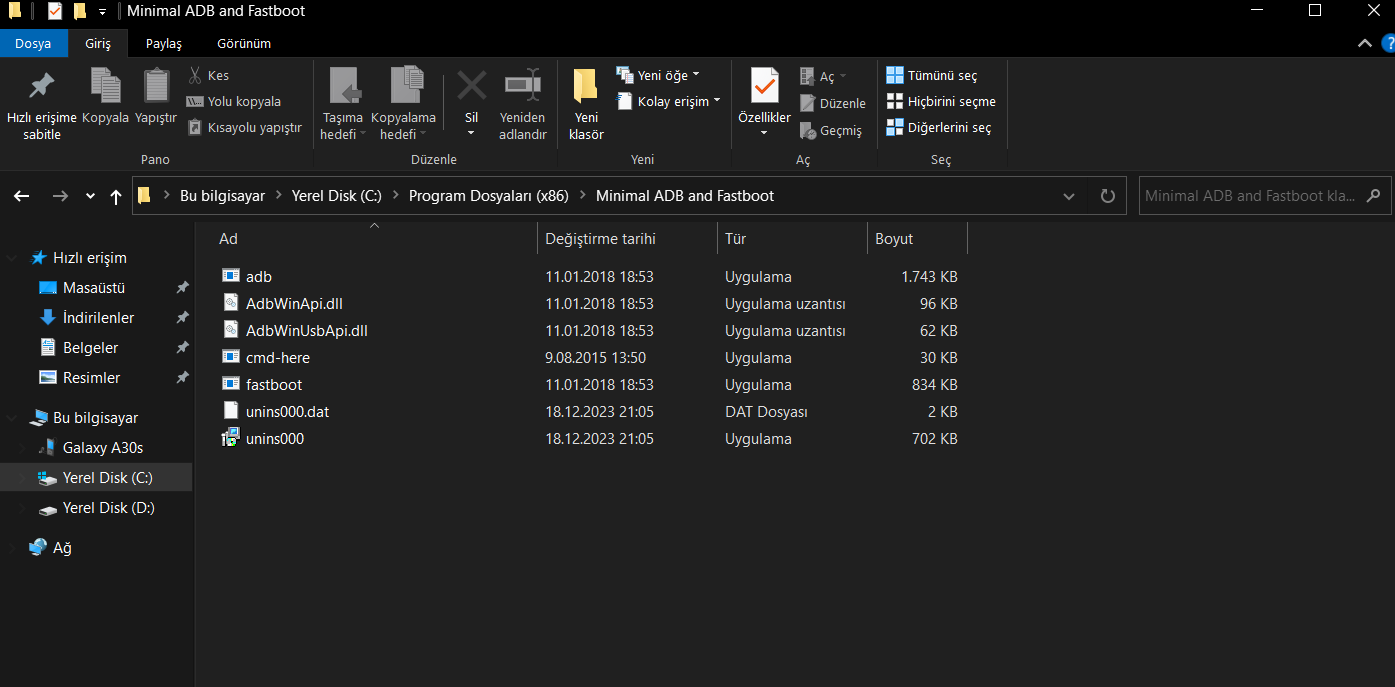
Task: Click Hiçbirini seçme
Action: coord(941,101)
